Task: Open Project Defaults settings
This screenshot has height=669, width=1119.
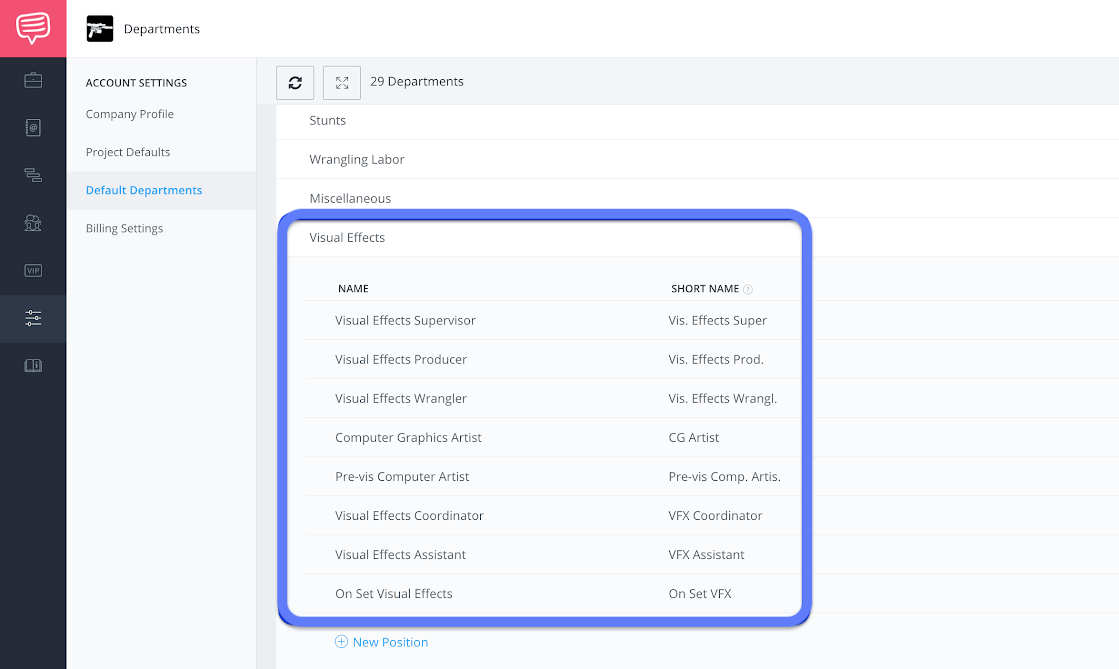Action: [x=128, y=152]
